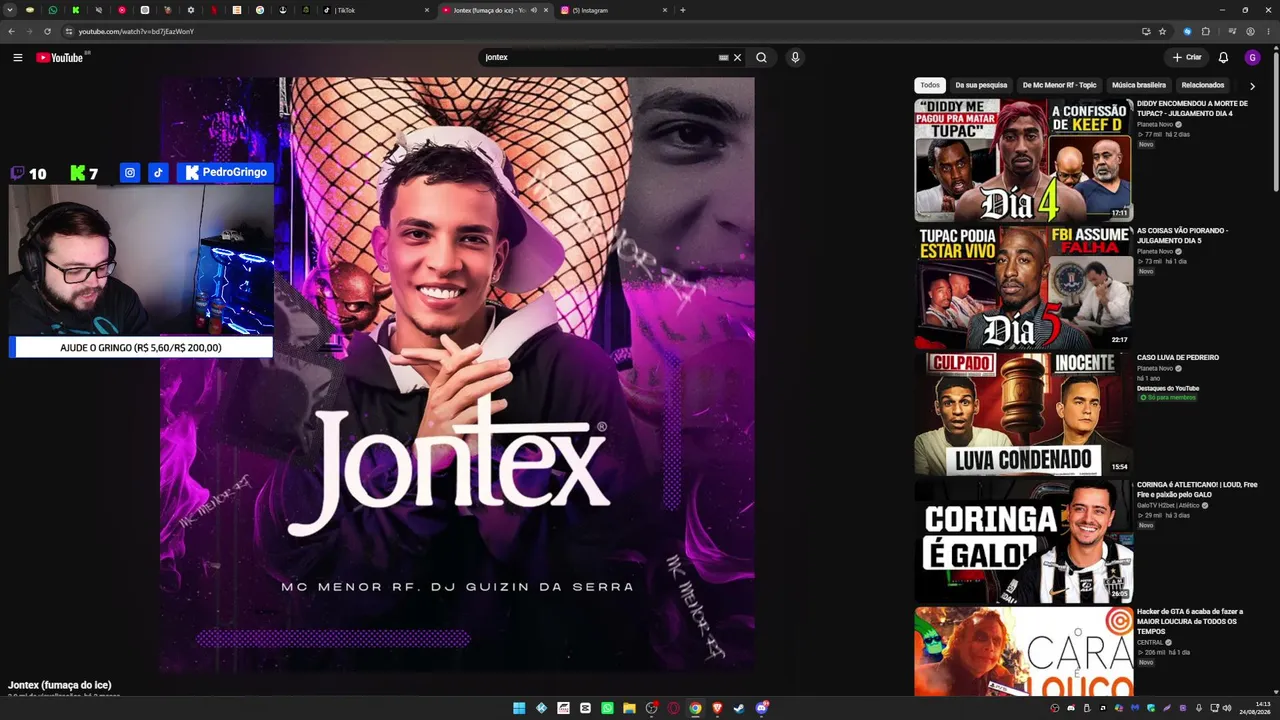1280x720 pixels.
Task: Open the Diddy Tupac Dia 4 thumbnail
Action: click(1023, 160)
